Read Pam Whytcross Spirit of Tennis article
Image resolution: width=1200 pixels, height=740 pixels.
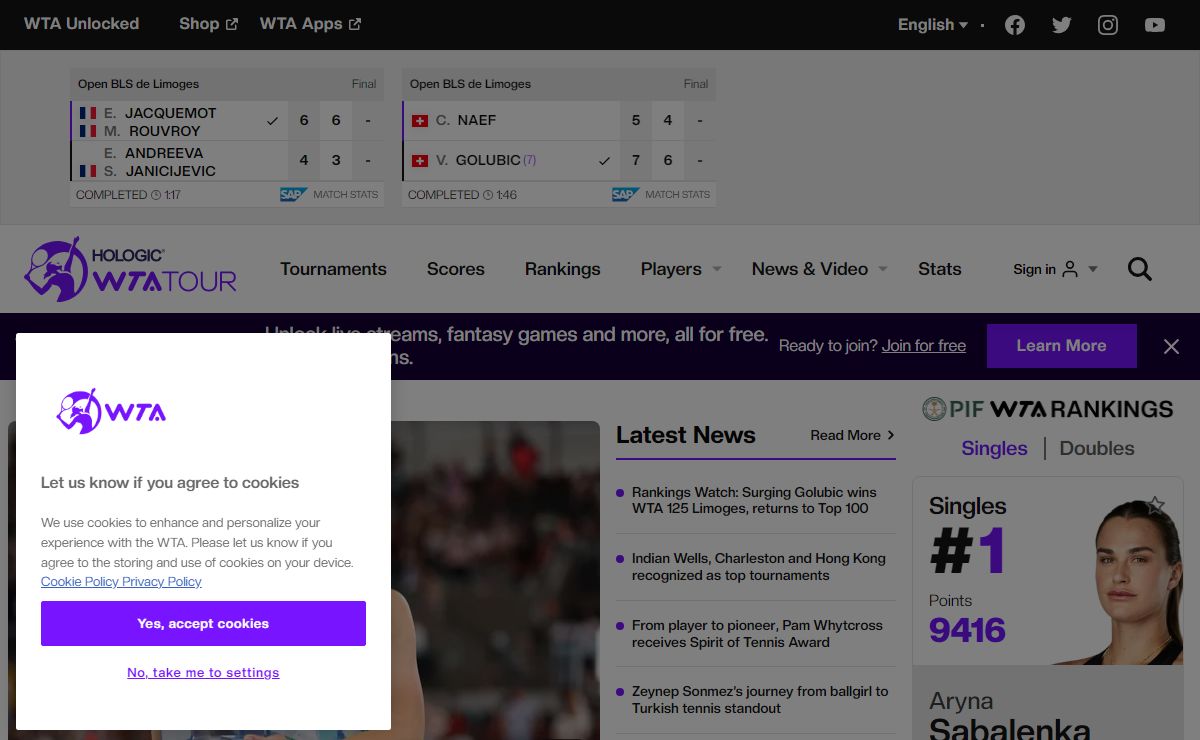[x=757, y=634]
